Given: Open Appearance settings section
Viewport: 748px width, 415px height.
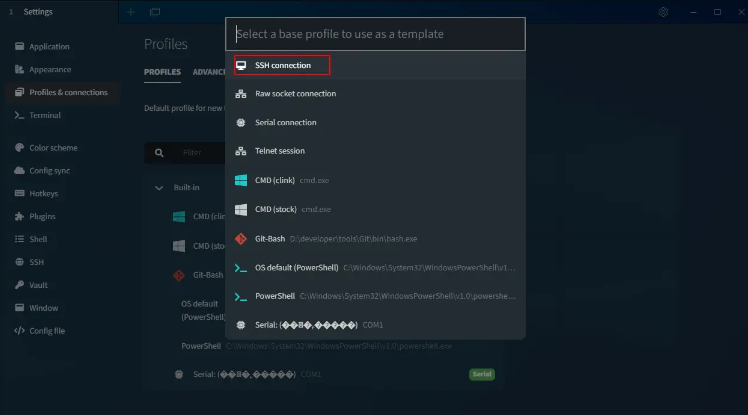Looking at the screenshot, I should click(62, 69).
